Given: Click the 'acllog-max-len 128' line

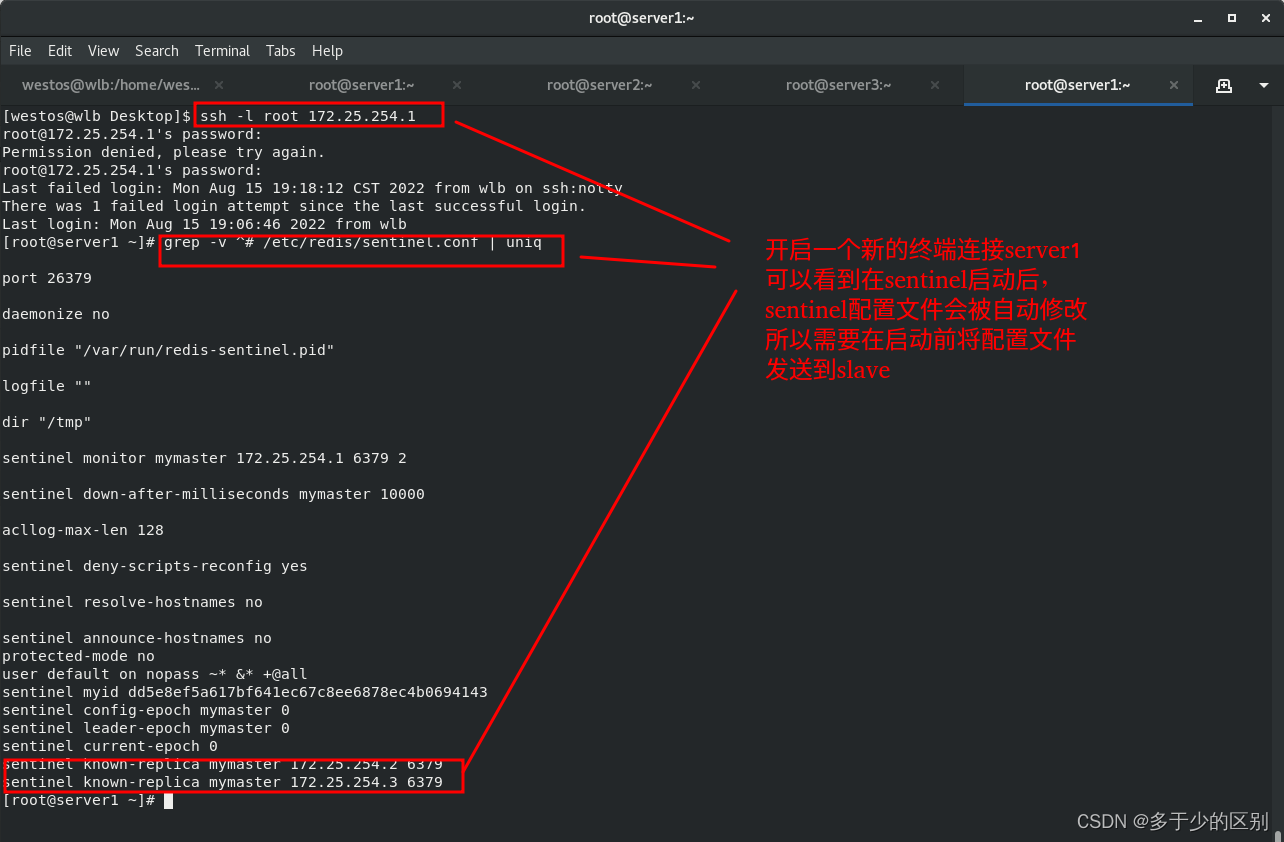Looking at the screenshot, I should [x=83, y=530].
